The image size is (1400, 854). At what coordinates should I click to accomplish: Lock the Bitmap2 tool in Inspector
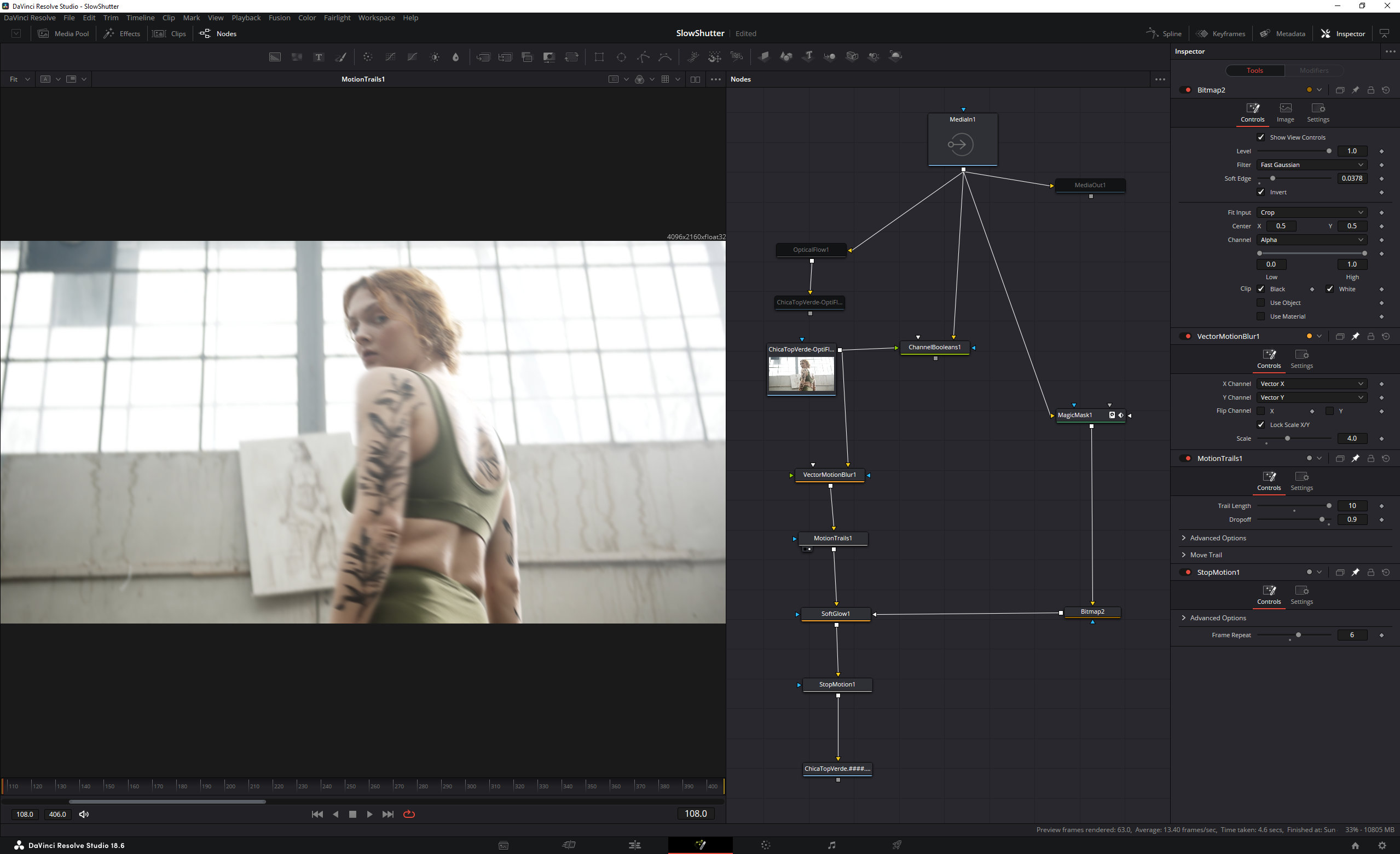1370,90
